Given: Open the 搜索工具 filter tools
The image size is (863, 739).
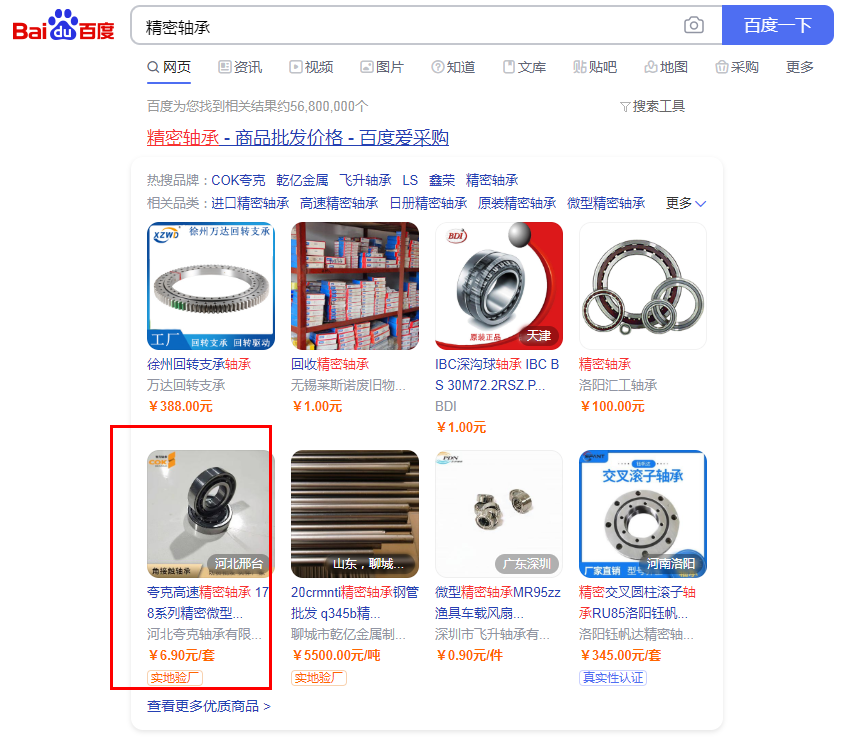Looking at the screenshot, I should pos(652,106).
